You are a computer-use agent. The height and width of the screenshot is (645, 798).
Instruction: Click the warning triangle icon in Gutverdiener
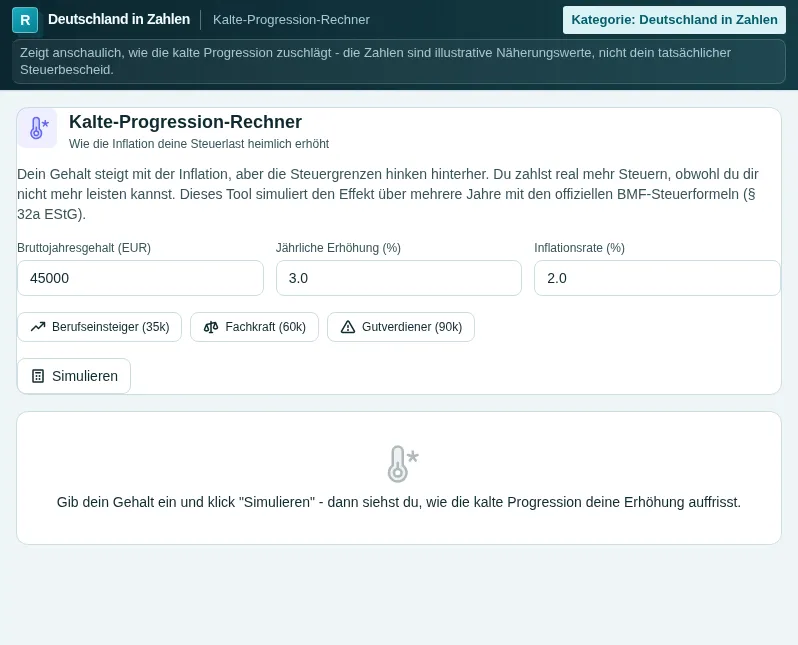click(x=348, y=327)
